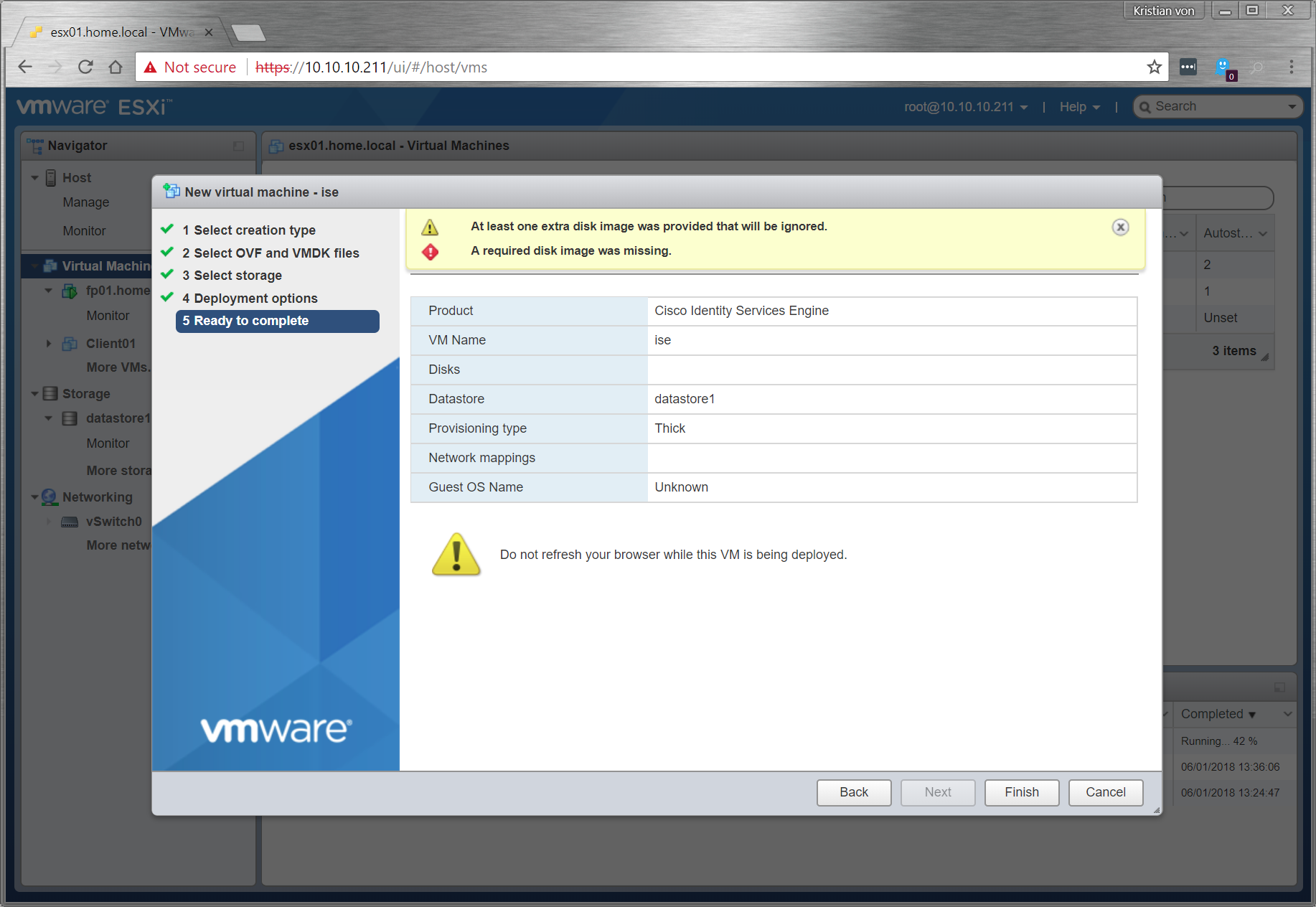Screen dimensions: 1316x907
Task: Go to step 4 Deployment options
Action: pyautogui.click(x=250, y=299)
